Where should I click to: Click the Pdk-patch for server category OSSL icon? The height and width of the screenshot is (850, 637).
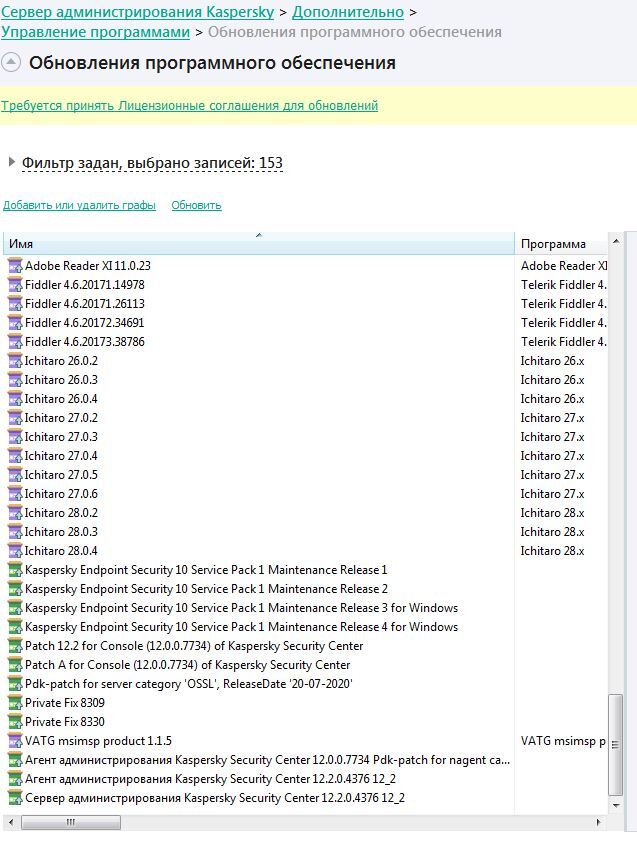(15, 684)
